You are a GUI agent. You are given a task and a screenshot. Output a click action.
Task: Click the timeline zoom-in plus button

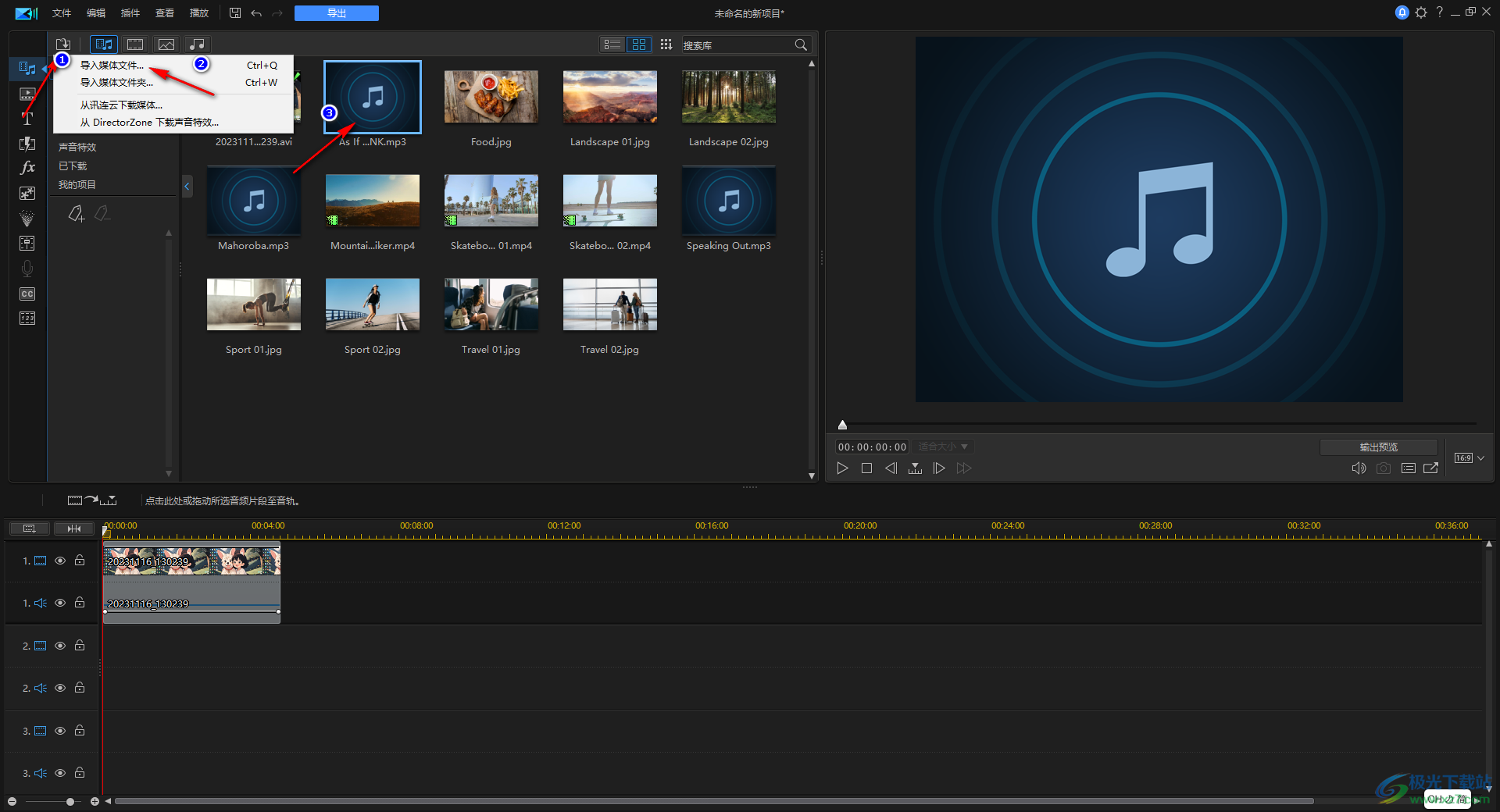[x=95, y=802]
